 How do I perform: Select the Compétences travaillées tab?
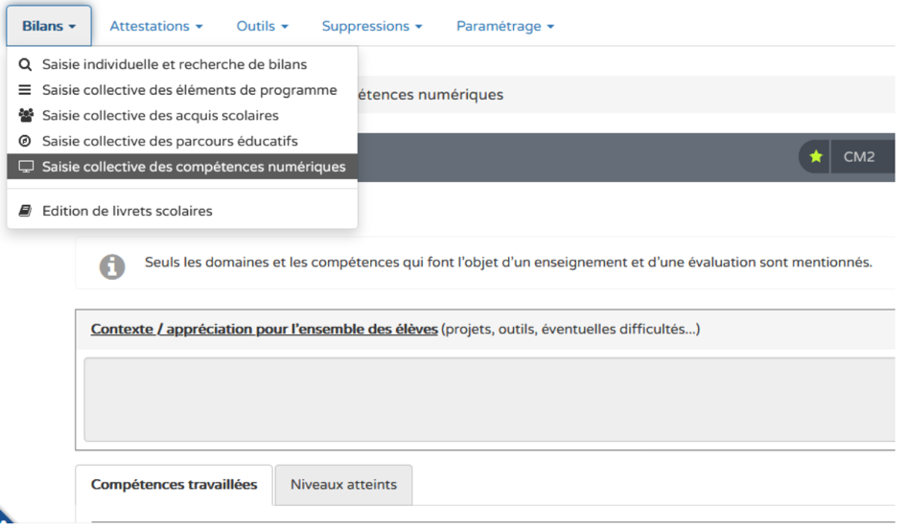pos(174,485)
